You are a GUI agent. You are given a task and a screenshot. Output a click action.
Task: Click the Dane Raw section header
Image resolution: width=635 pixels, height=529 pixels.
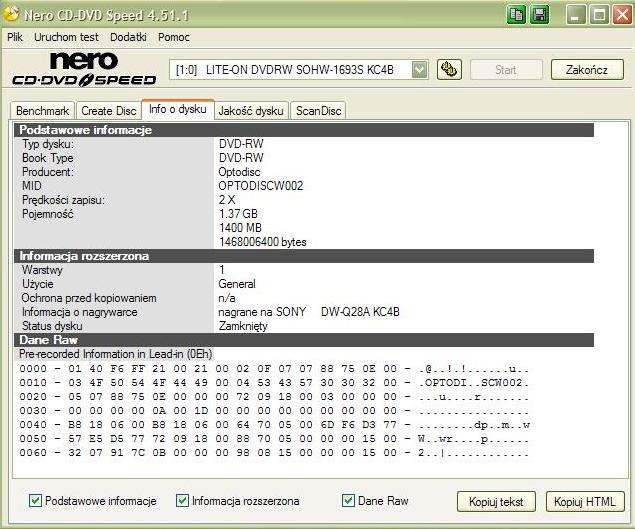click(304, 340)
